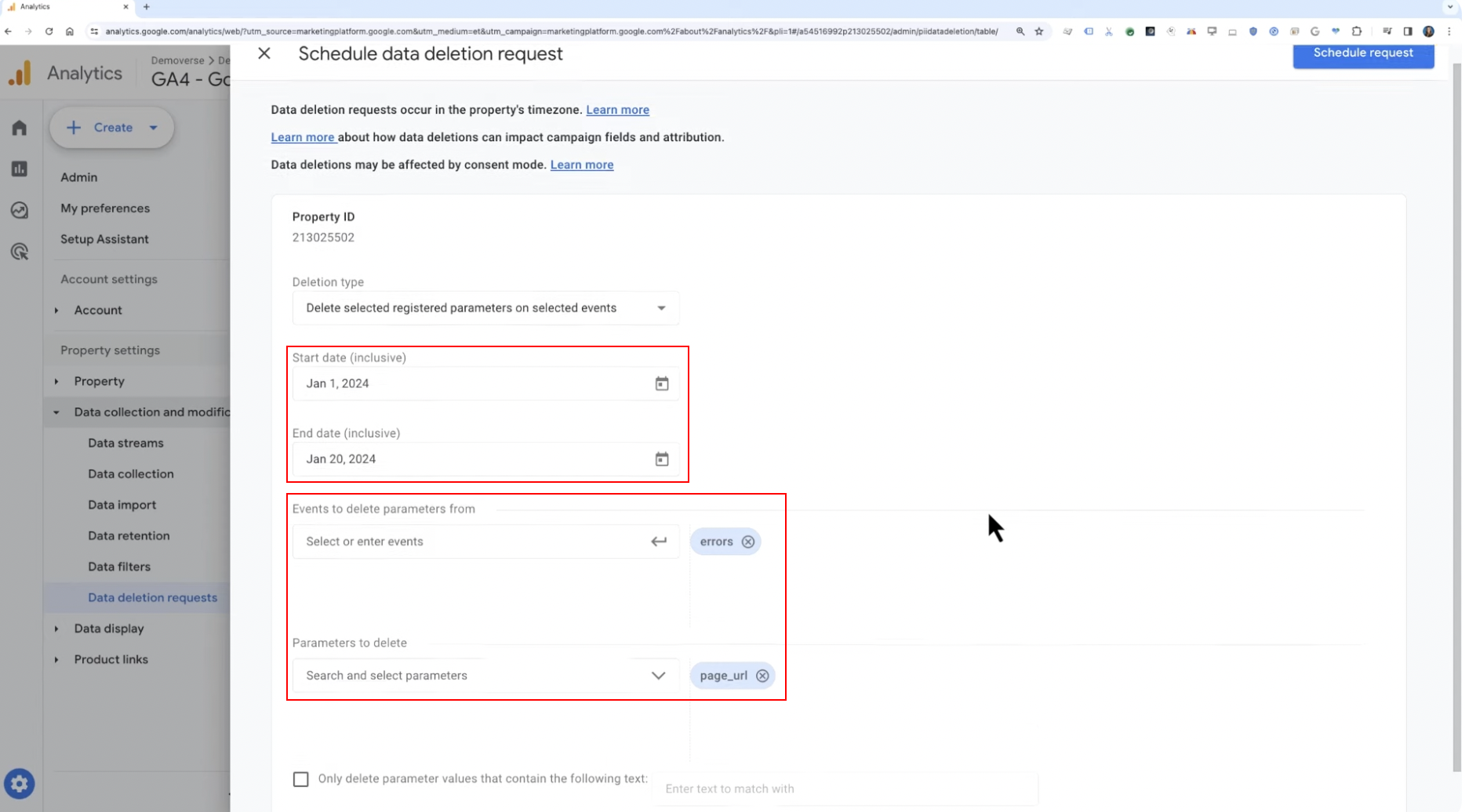
Task: Remove the errors event chip
Action: [750, 542]
